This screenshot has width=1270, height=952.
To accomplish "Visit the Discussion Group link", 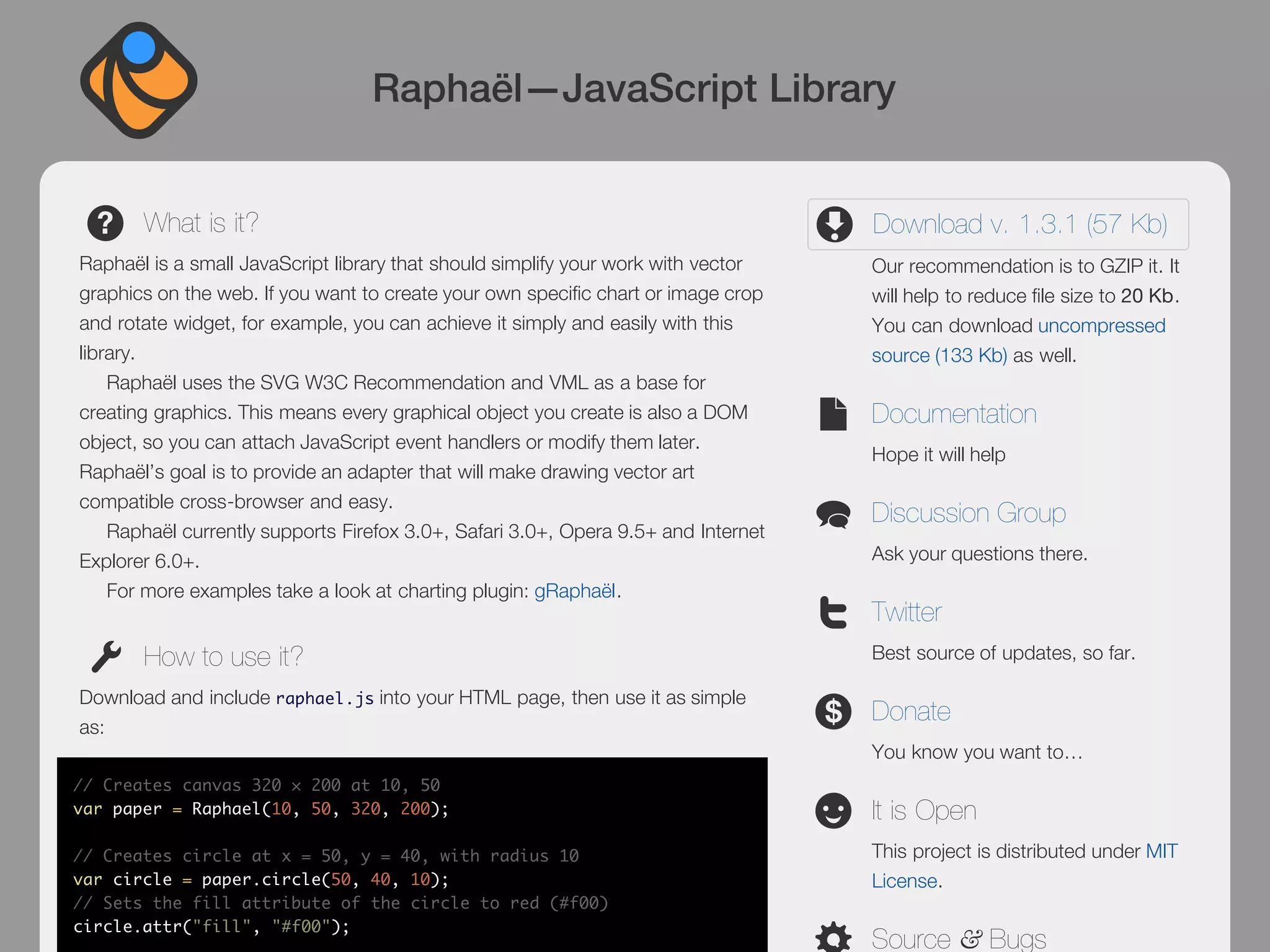I will [969, 514].
